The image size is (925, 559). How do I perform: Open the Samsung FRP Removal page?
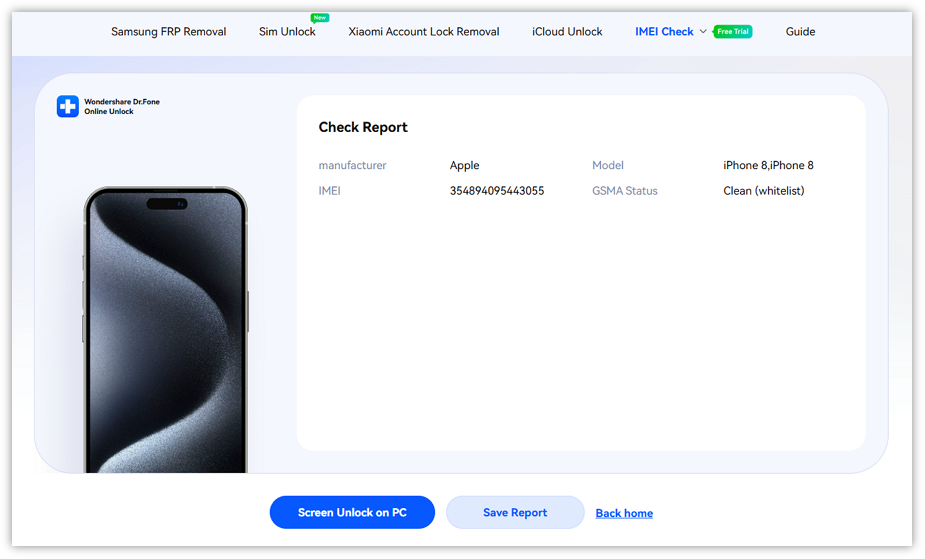coord(168,32)
